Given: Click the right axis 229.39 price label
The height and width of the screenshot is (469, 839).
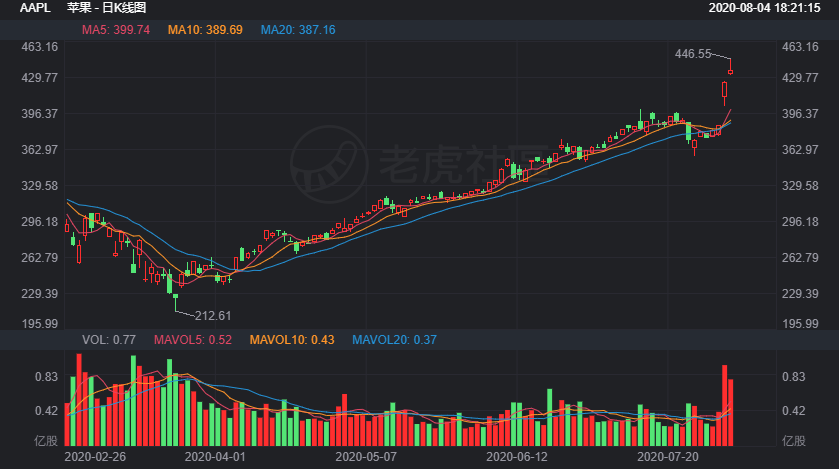Looking at the screenshot, I should (x=800, y=294).
